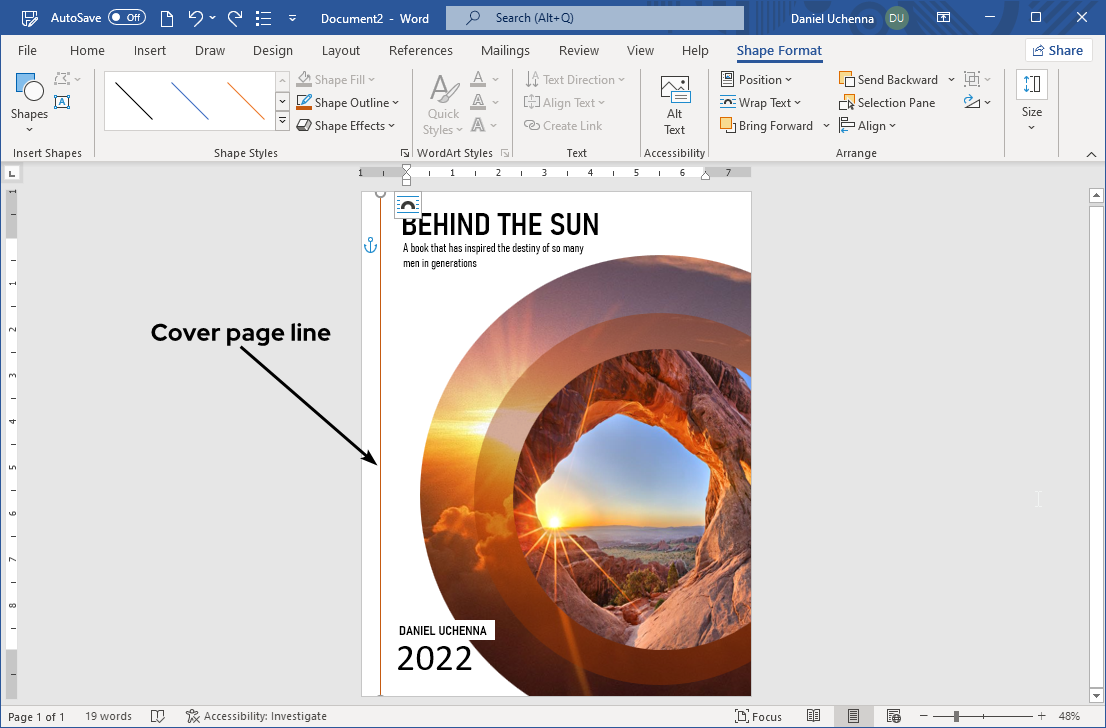Open the Selection Pane

pyautogui.click(x=887, y=103)
